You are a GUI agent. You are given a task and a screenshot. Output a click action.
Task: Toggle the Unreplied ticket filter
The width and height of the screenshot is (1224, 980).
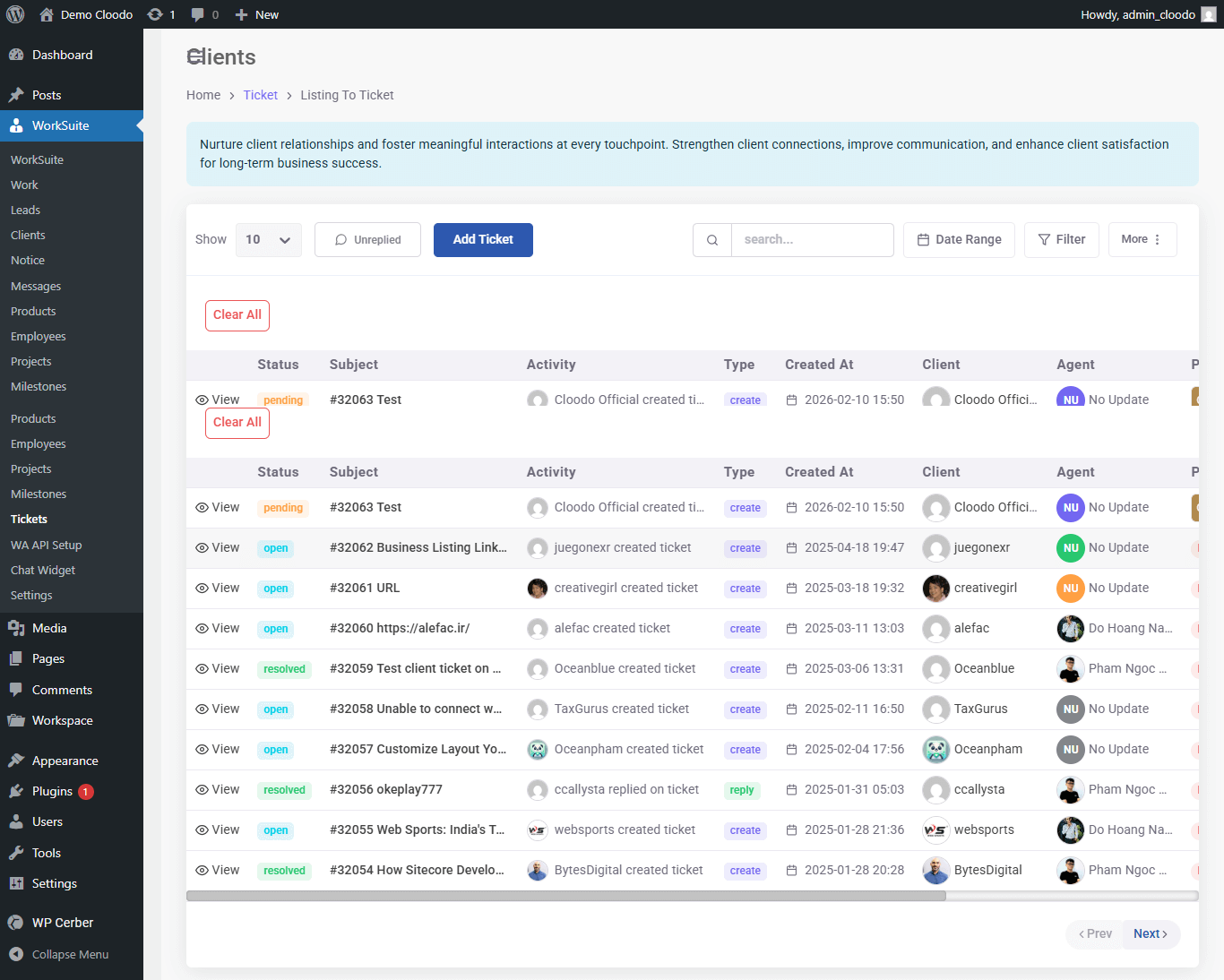367,239
